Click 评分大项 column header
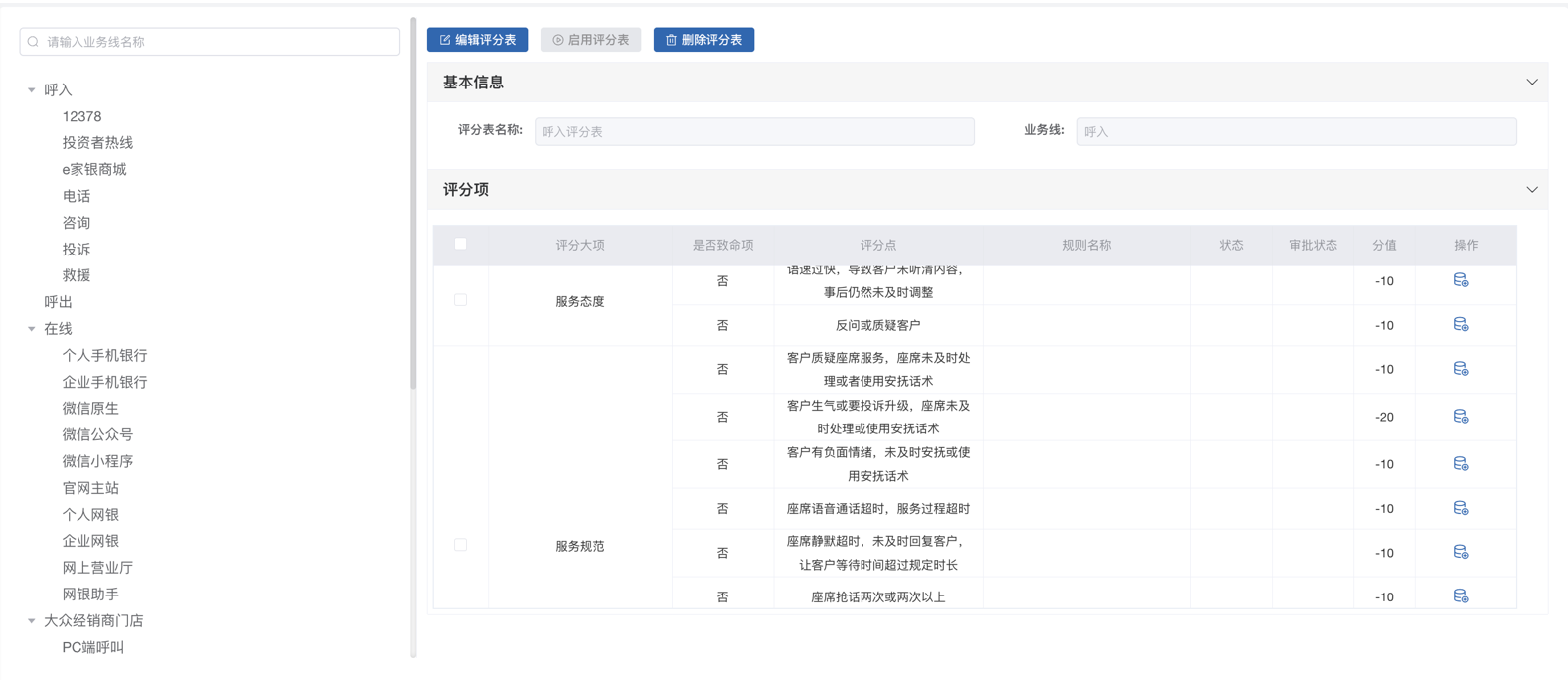Screen dimensions: 1568x680 580,245
